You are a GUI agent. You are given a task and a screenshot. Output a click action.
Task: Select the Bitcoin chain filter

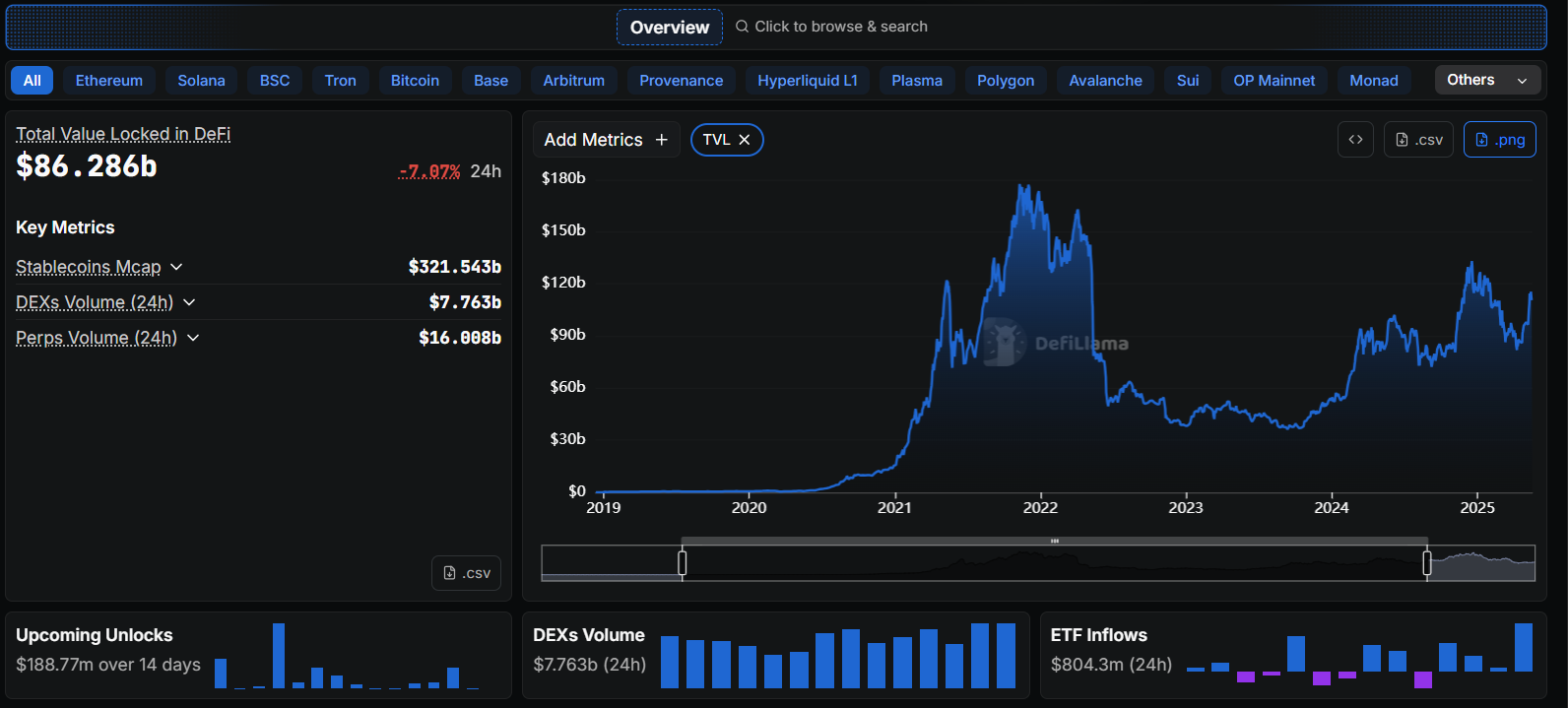coord(416,81)
